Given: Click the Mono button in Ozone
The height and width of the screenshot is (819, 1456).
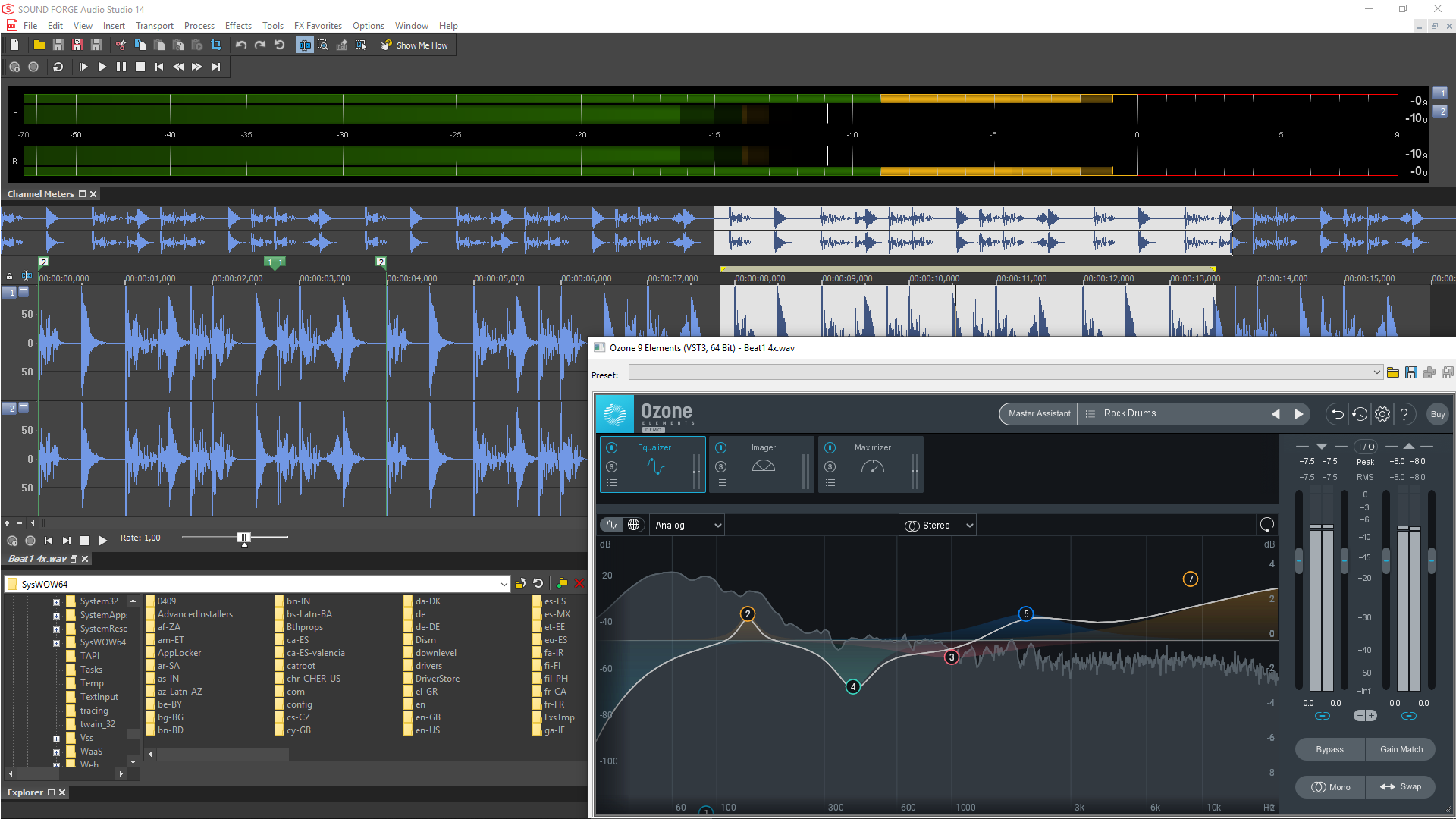Looking at the screenshot, I should point(1331,787).
